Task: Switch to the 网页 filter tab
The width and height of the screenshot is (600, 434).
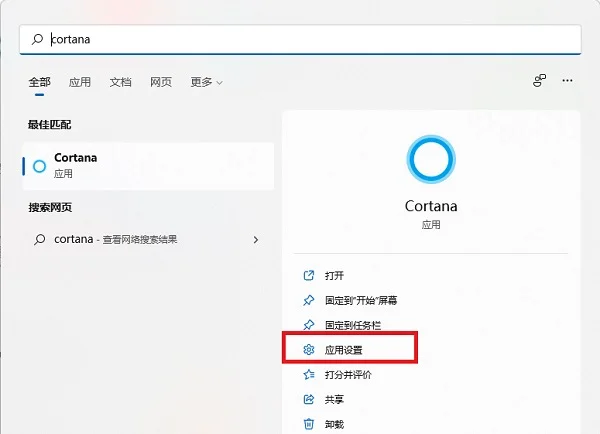Action: pos(161,82)
